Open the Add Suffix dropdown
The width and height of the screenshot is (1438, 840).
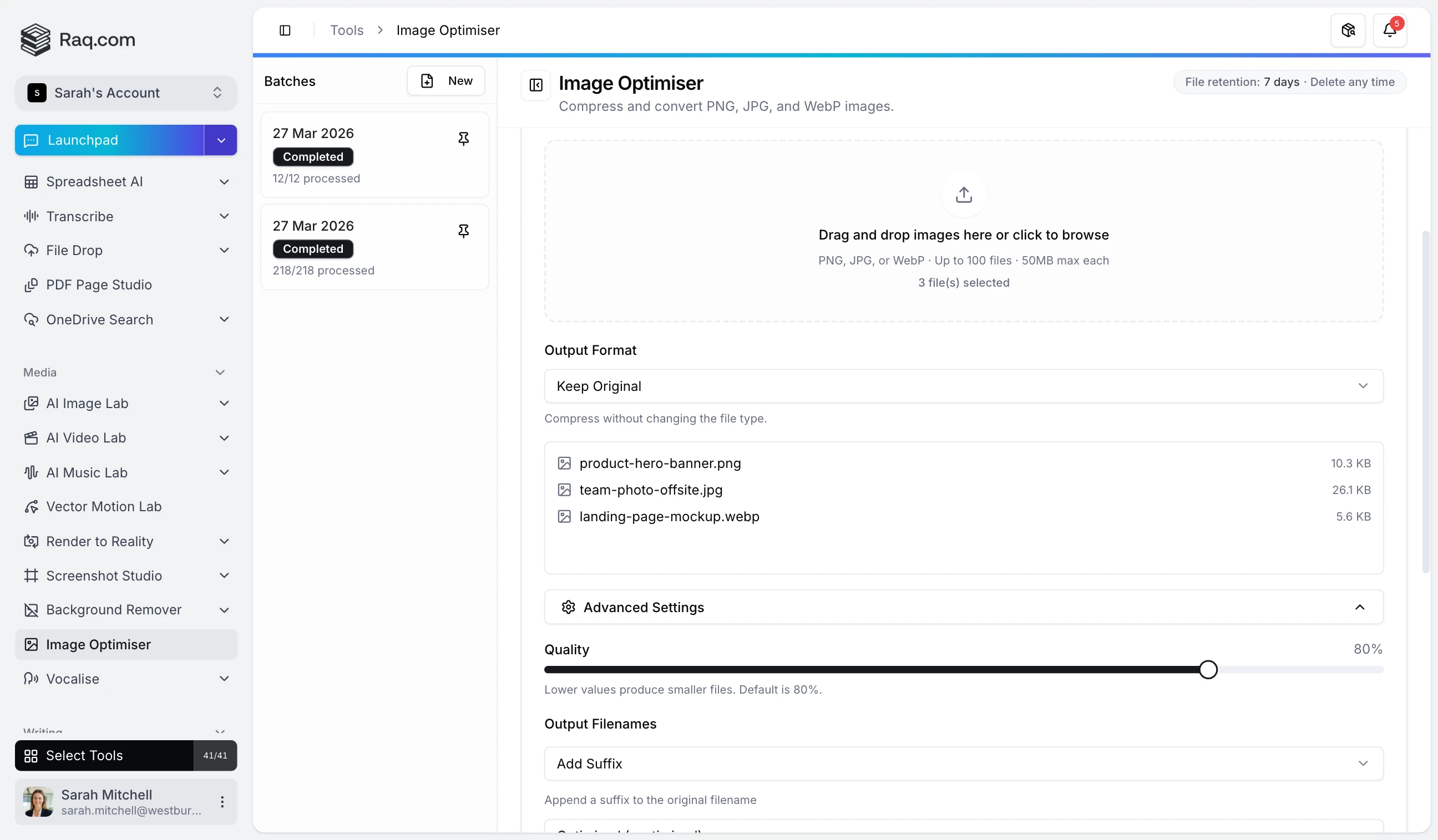(963, 763)
